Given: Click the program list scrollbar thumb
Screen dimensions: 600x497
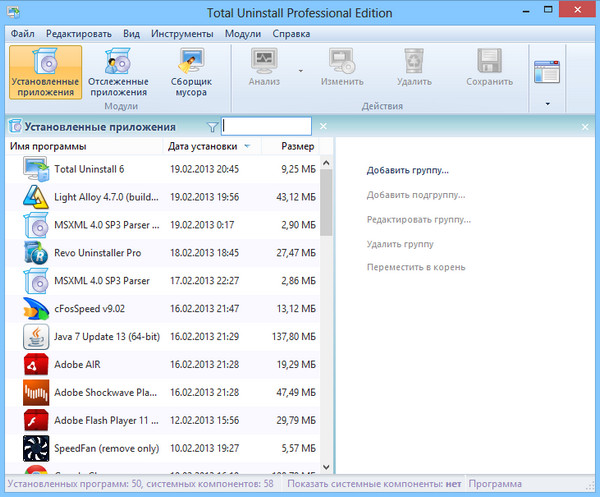Looking at the screenshot, I should [326, 202].
